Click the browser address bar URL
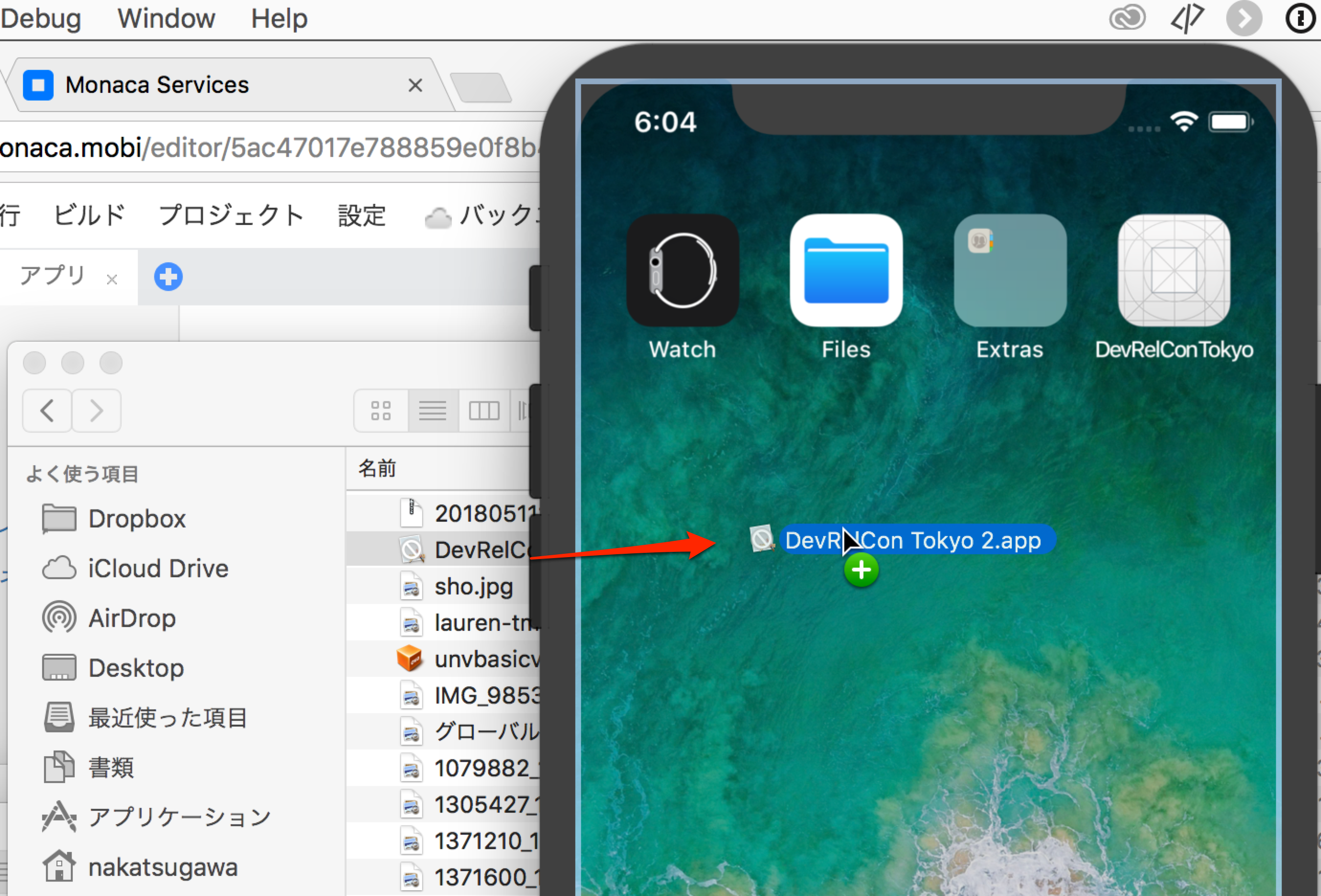The image size is (1321, 896). [269, 148]
